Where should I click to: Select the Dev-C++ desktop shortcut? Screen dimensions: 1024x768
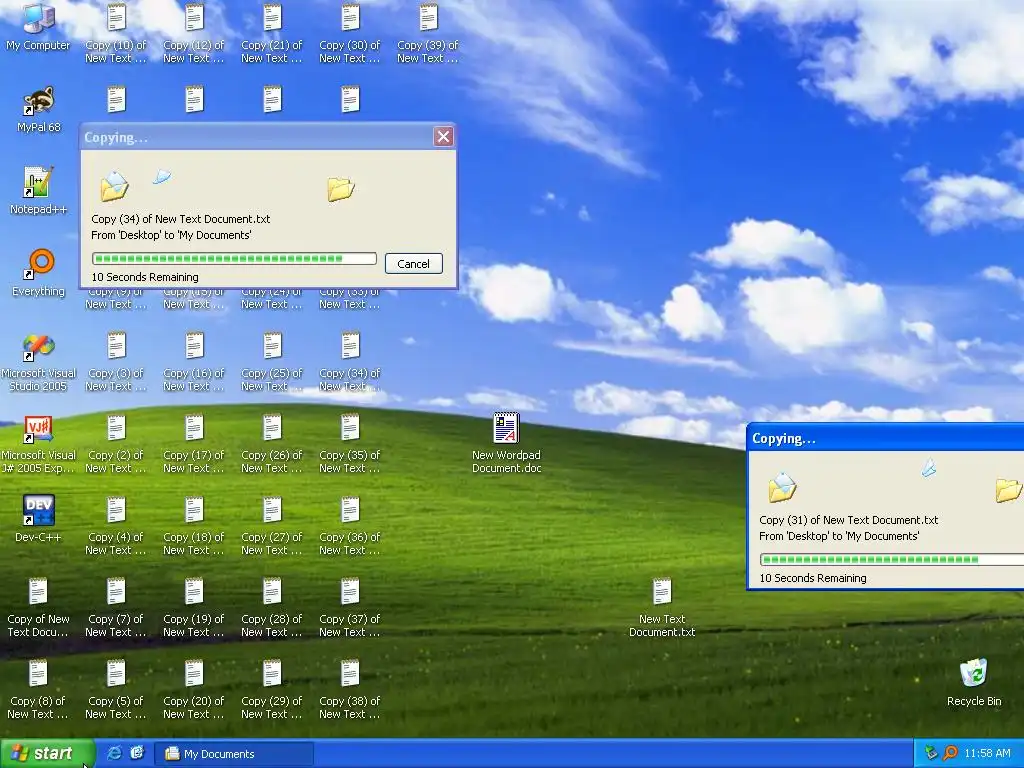pos(38,519)
